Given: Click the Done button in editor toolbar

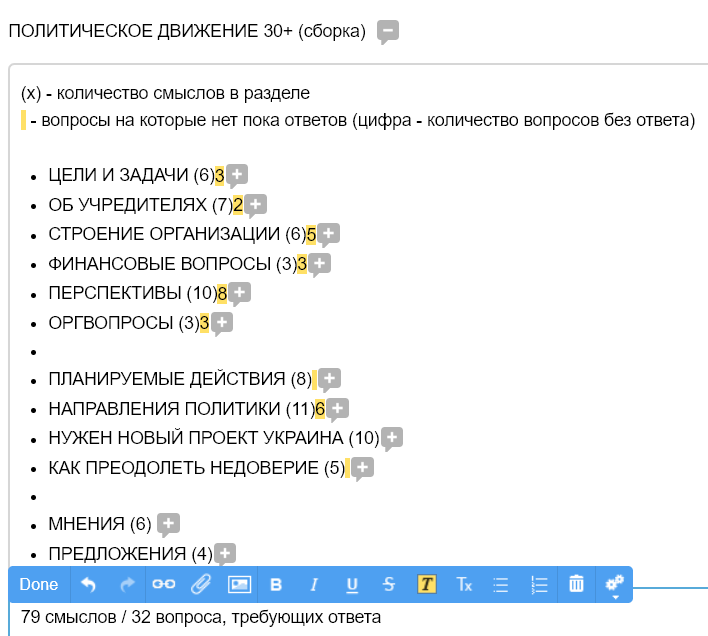Looking at the screenshot, I should click(x=39, y=585).
